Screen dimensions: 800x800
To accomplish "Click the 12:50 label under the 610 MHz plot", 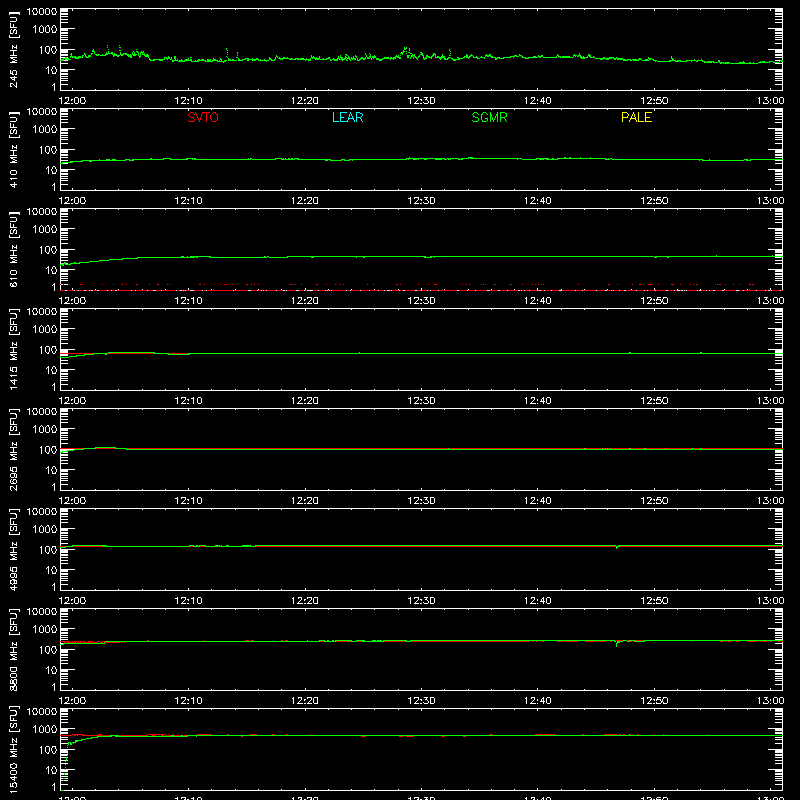I will pos(654,301).
